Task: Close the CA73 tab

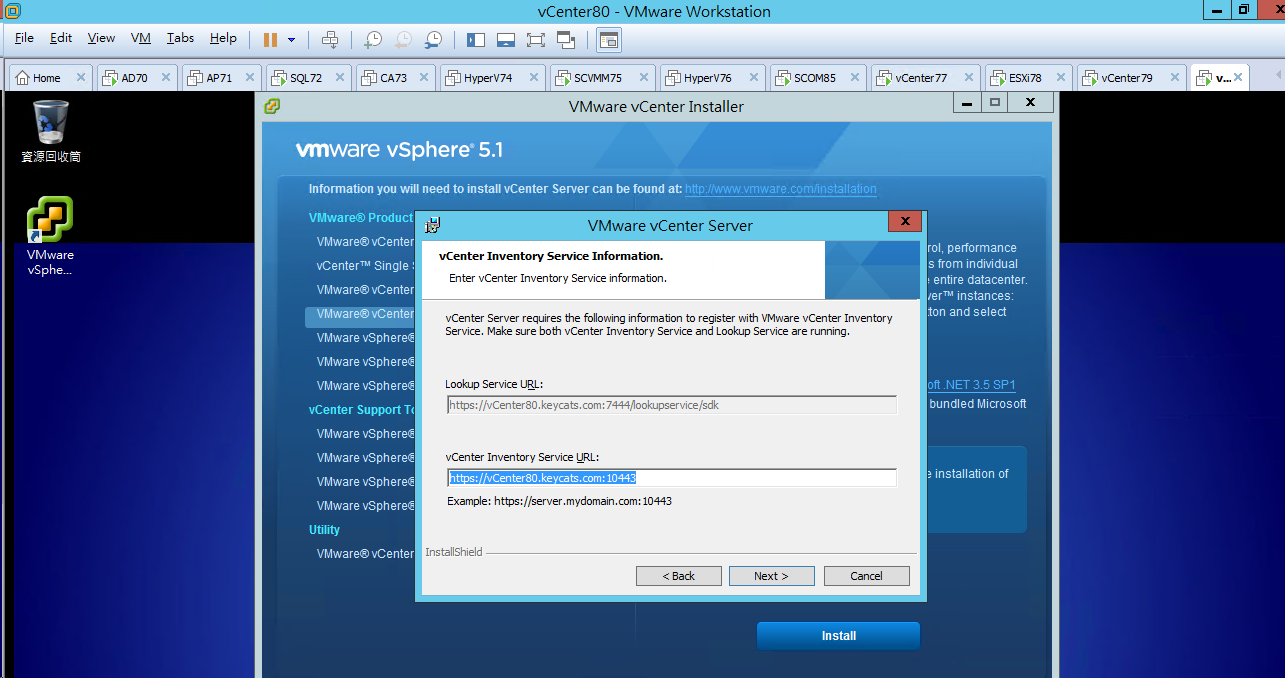Action: [x=426, y=77]
